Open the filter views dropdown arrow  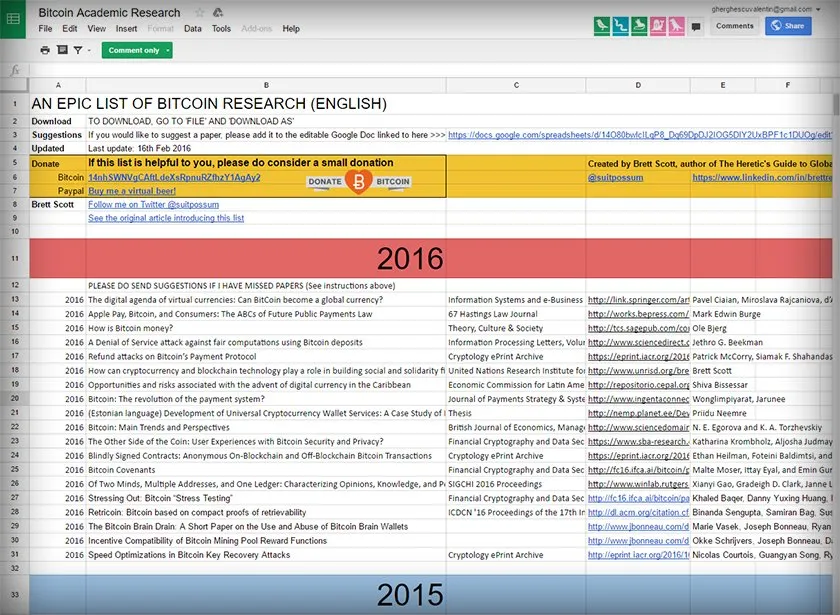[x=89, y=50]
